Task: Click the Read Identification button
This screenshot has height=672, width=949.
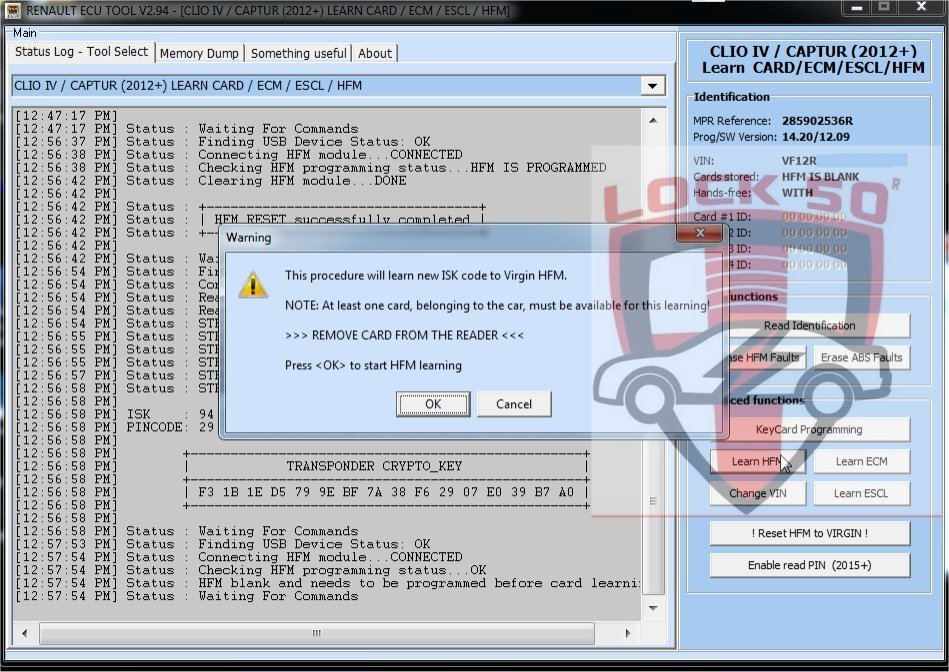Action: tap(809, 325)
